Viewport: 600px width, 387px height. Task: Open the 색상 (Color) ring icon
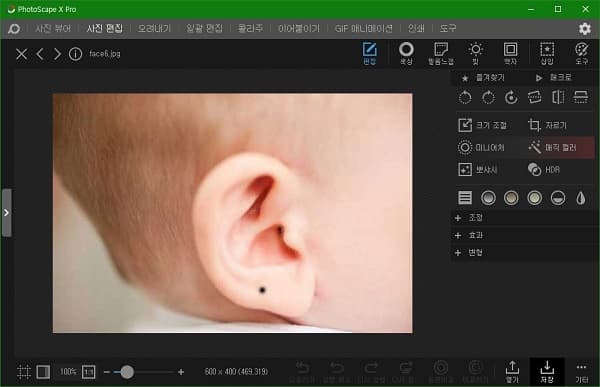[406, 54]
